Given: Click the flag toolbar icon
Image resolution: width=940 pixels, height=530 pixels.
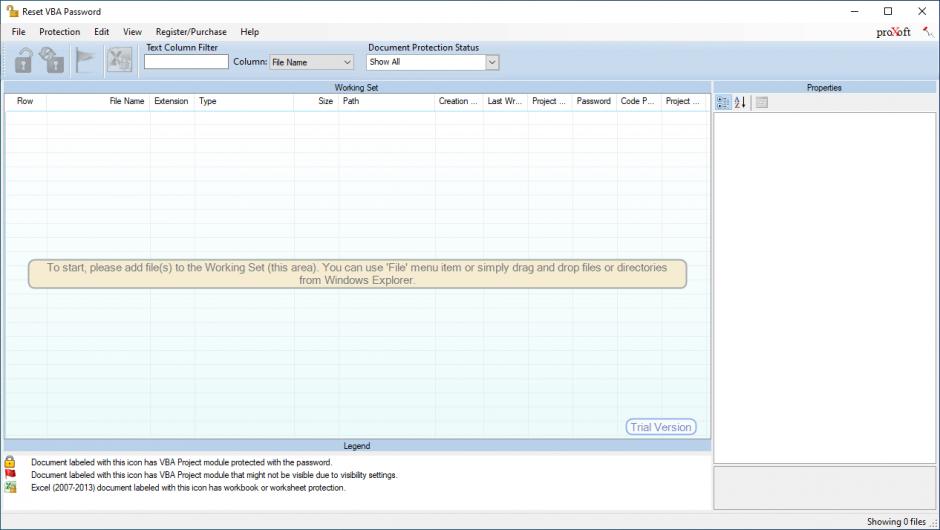Looking at the screenshot, I should 86,61.
